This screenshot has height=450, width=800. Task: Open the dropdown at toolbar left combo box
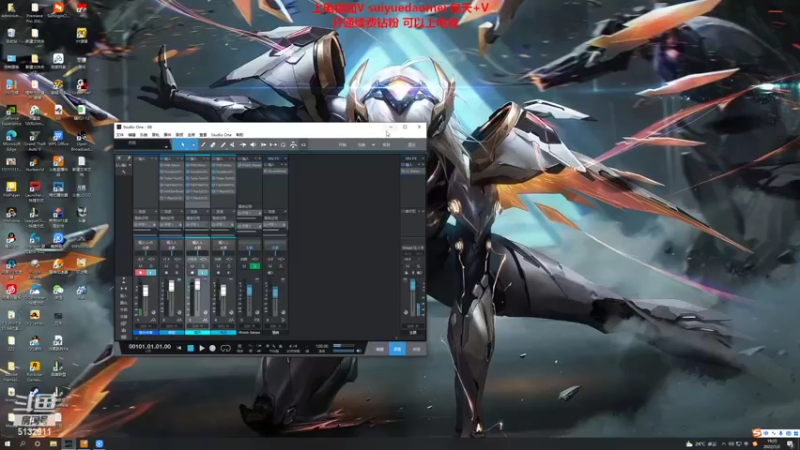(x=166, y=146)
